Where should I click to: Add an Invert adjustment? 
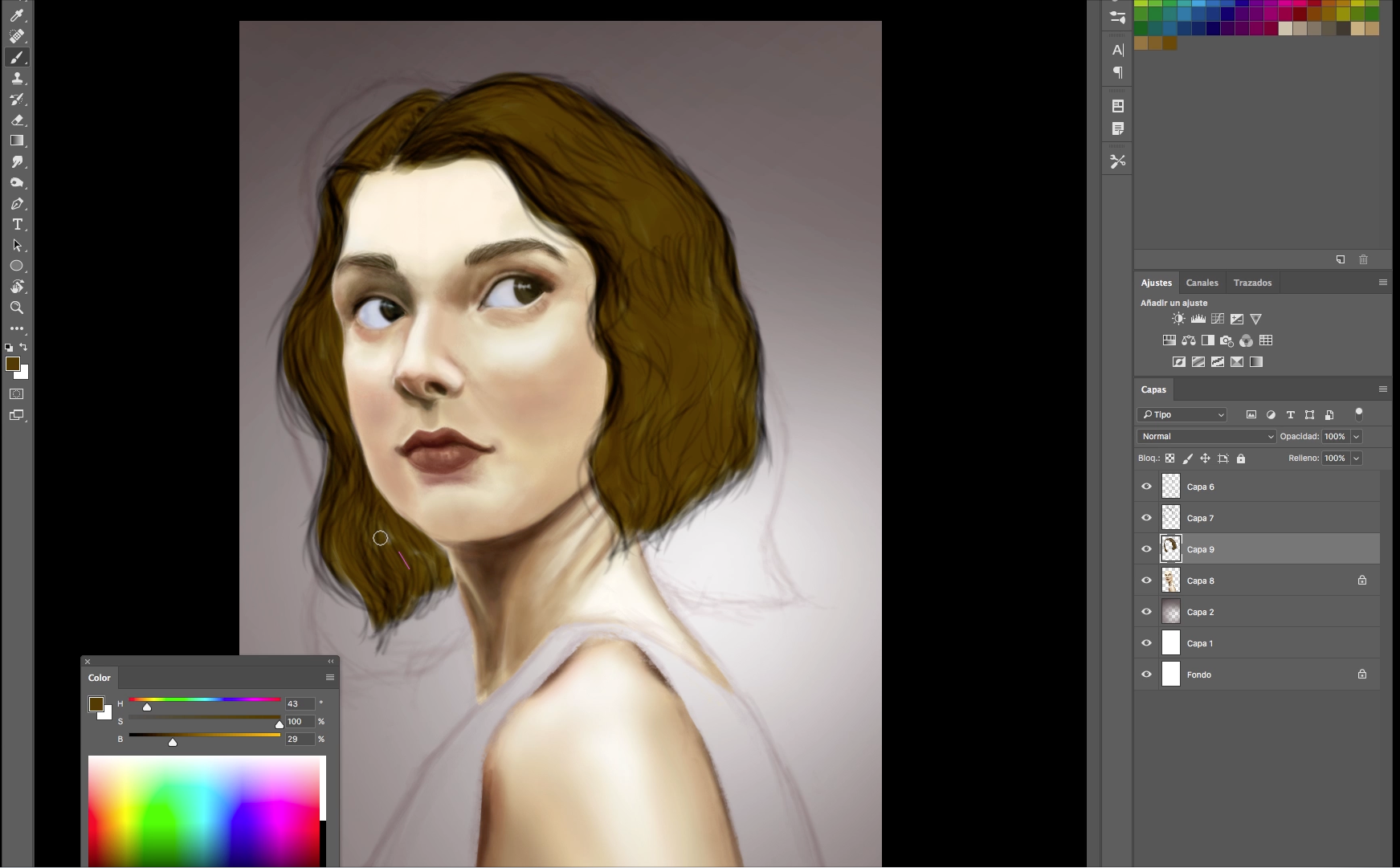pos(1179,362)
